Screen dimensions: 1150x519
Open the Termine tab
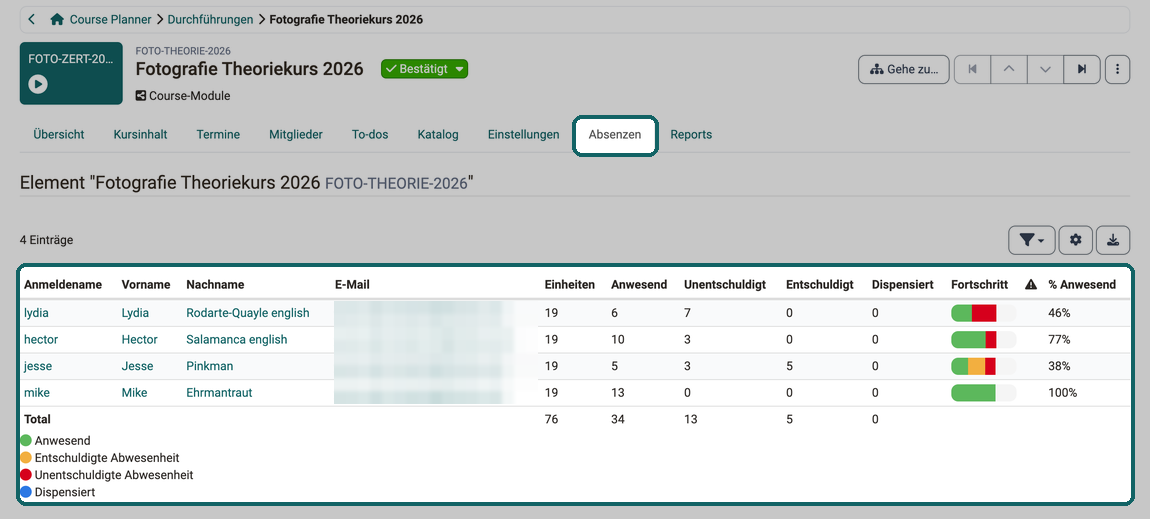coord(218,135)
